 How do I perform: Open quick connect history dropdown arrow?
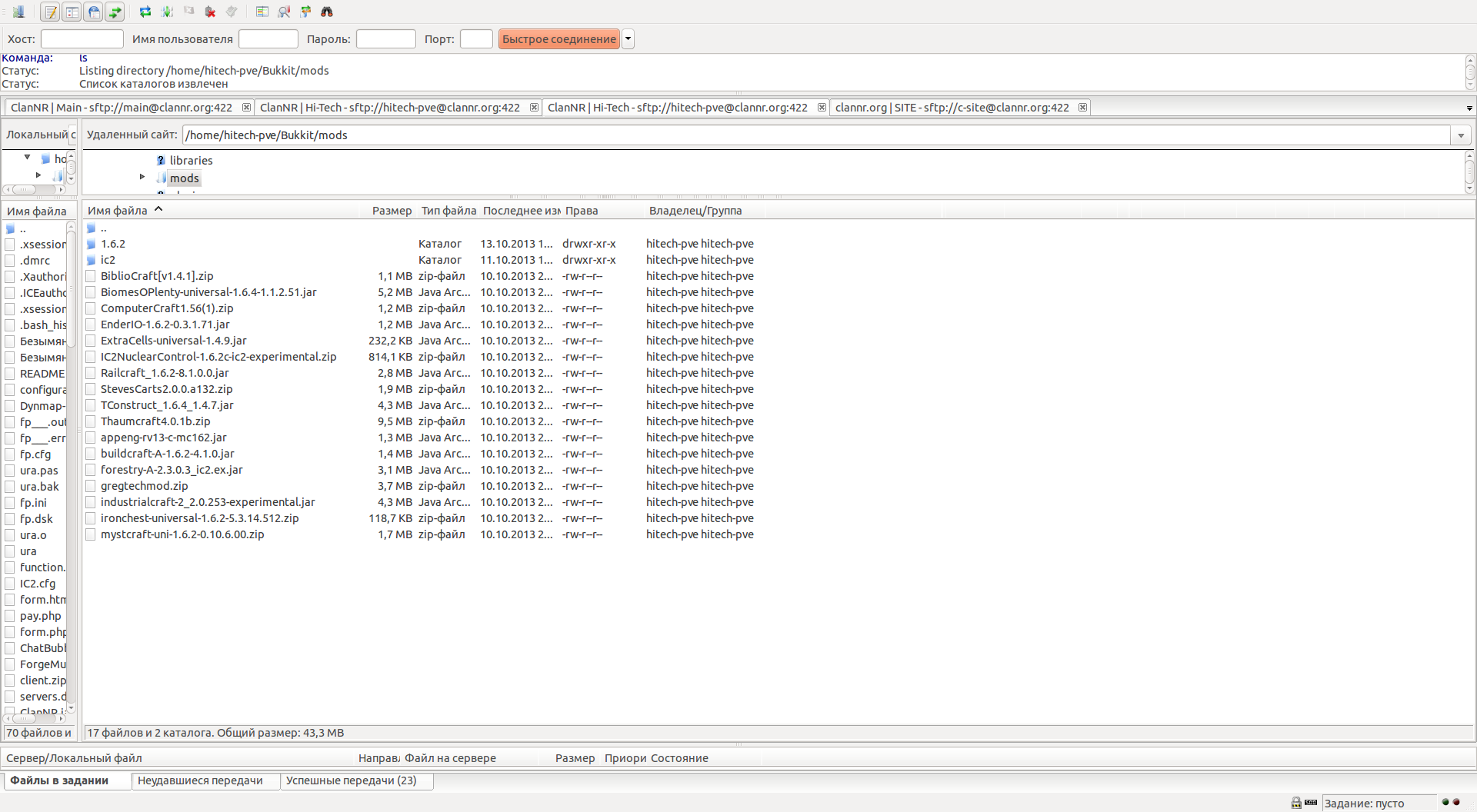click(628, 39)
